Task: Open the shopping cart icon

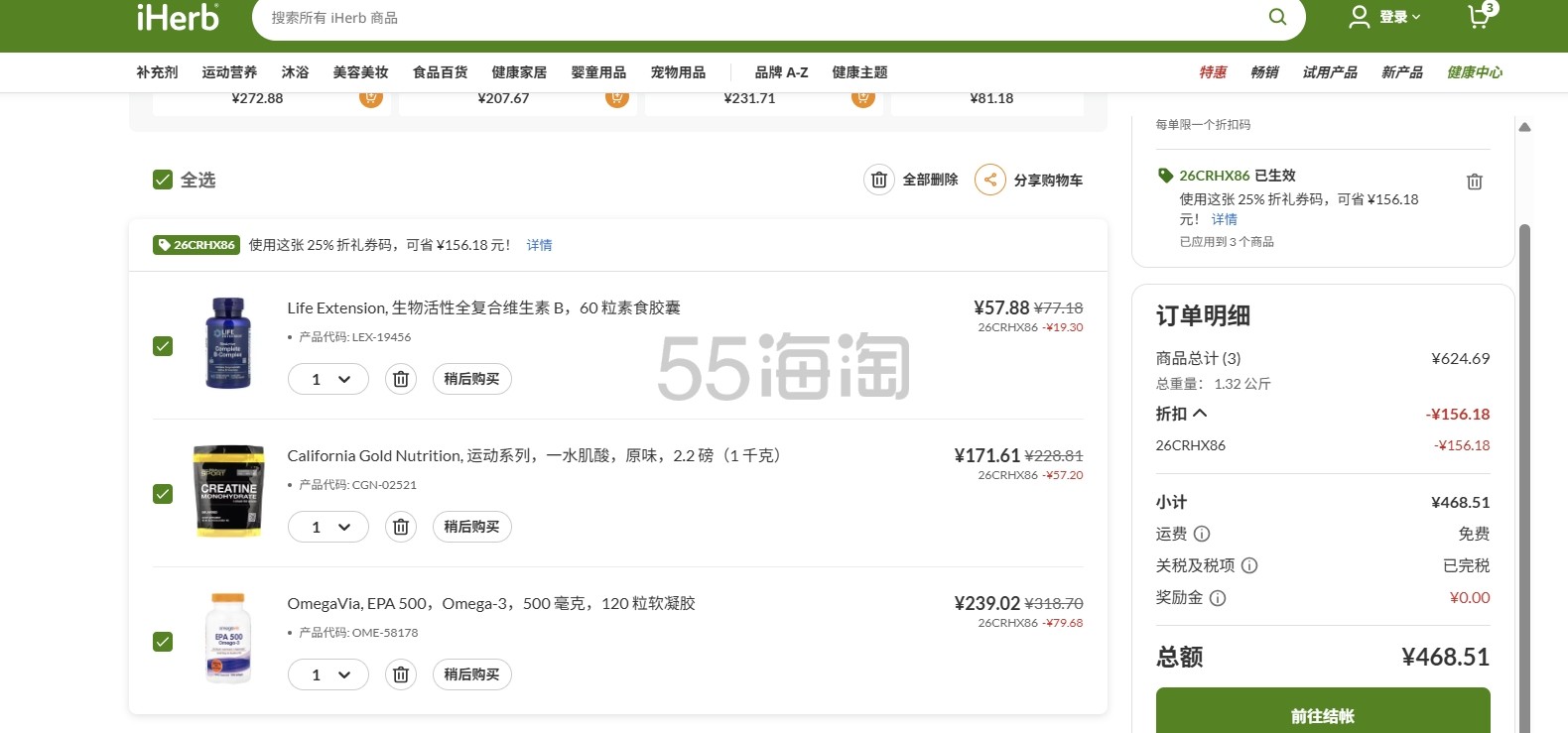Action: coord(1479,17)
